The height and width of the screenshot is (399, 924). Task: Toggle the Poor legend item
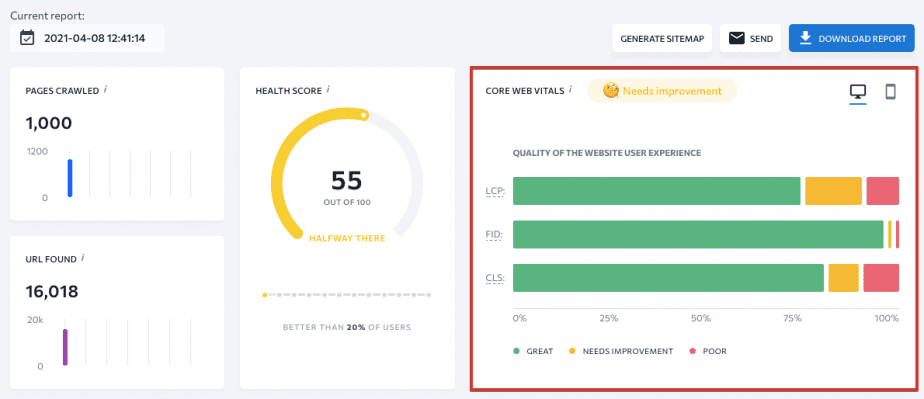[x=708, y=351]
